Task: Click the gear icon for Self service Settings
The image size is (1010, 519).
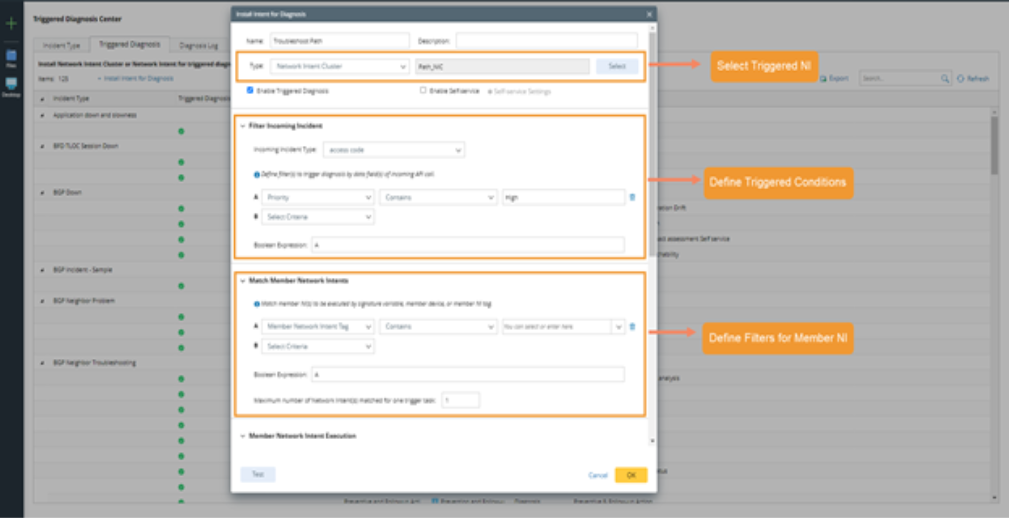Action: coord(490,91)
